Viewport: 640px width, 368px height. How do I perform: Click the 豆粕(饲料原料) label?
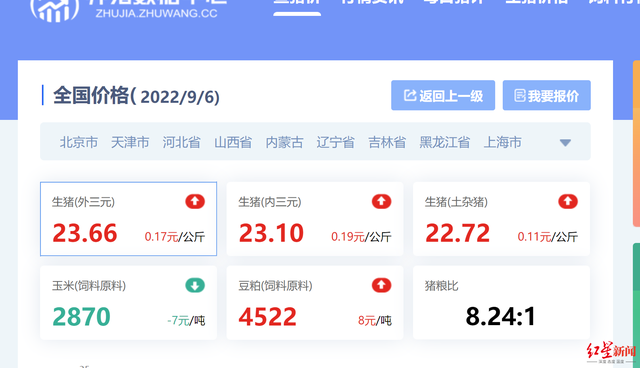[x=276, y=286]
